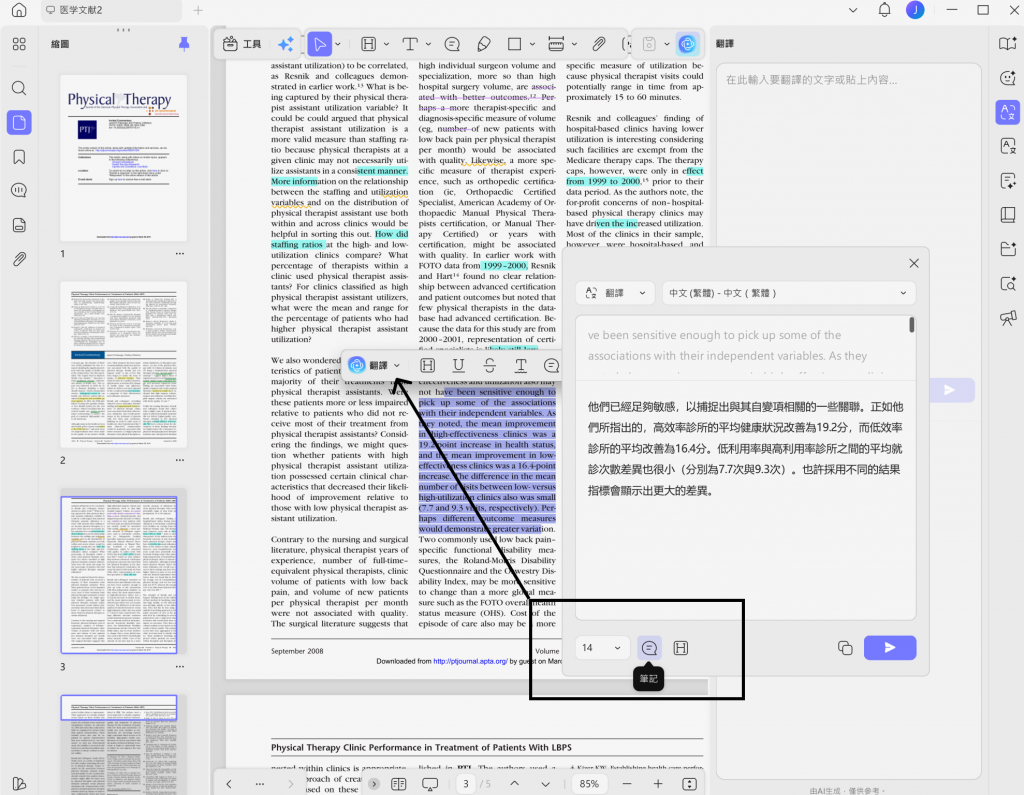Switch to the 医学文献2 tab
The width and height of the screenshot is (1024, 795).
point(111,10)
